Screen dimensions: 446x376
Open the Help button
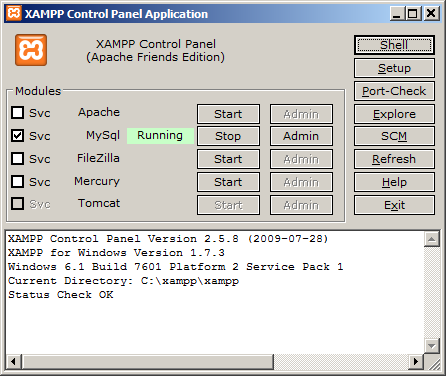tap(394, 182)
